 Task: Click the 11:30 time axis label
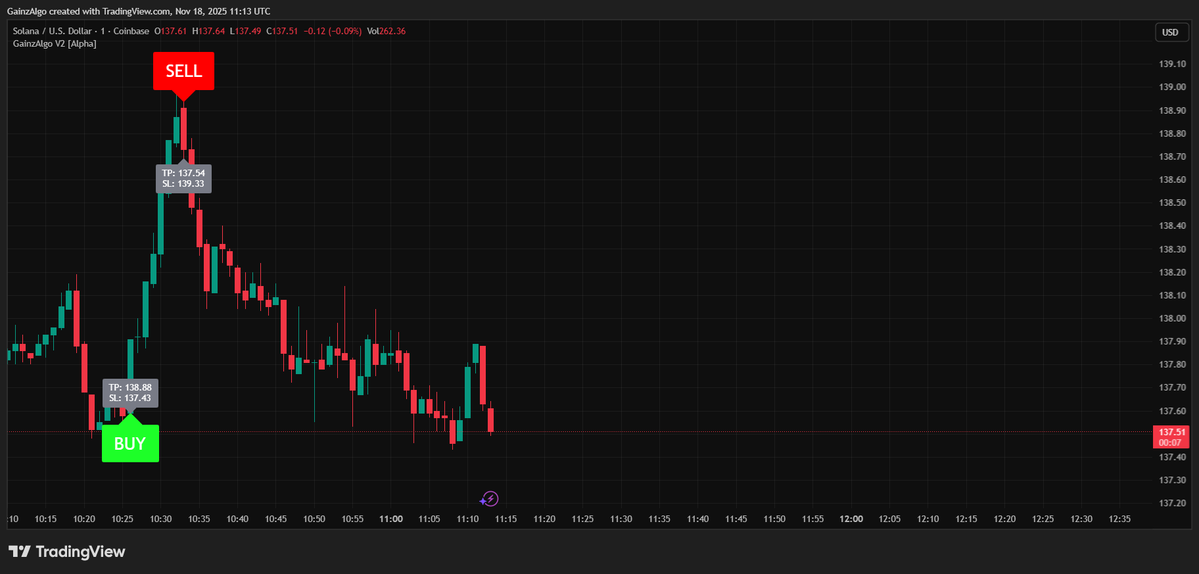[x=621, y=519]
